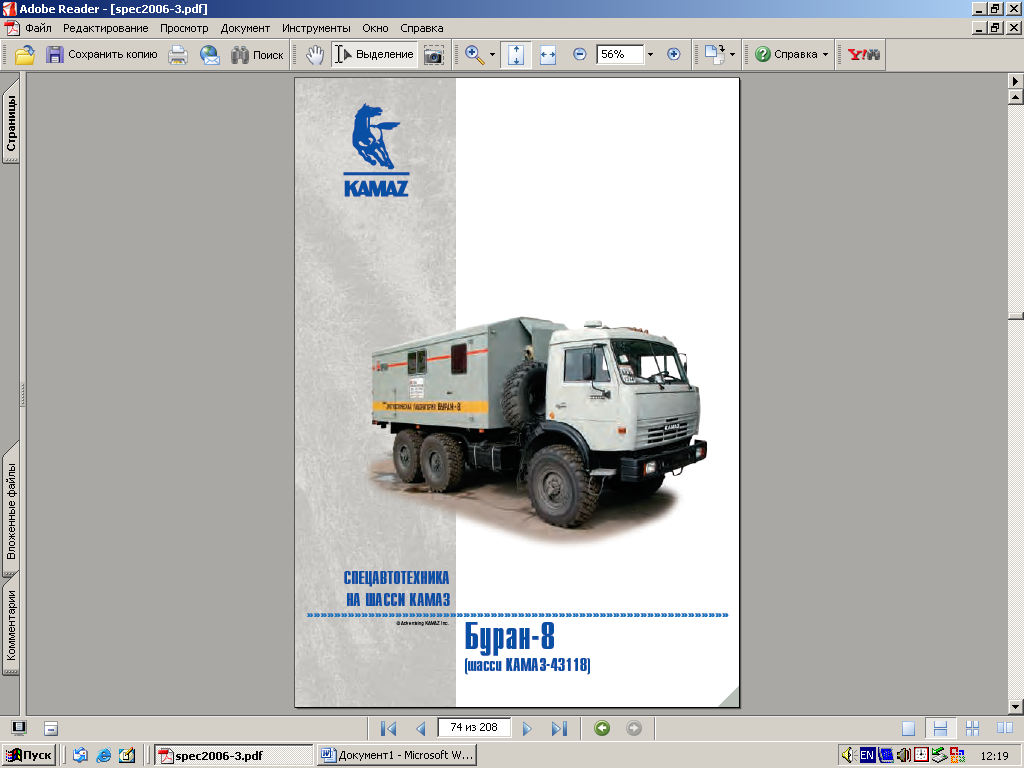Click the Буран-8 title on the page
The height and width of the screenshot is (768, 1024).
[x=509, y=636]
